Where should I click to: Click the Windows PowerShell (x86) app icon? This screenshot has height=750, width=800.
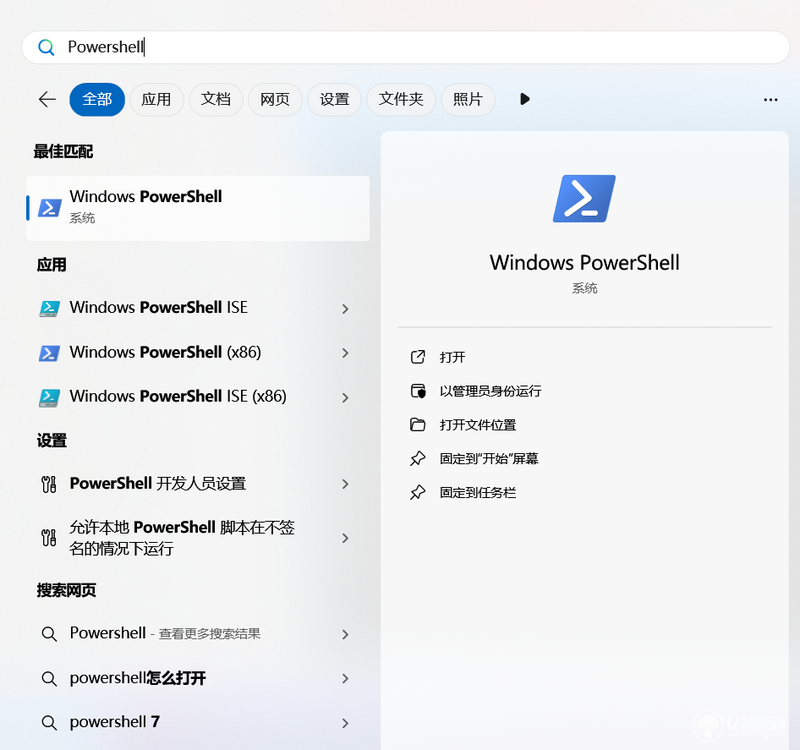pyautogui.click(x=49, y=353)
